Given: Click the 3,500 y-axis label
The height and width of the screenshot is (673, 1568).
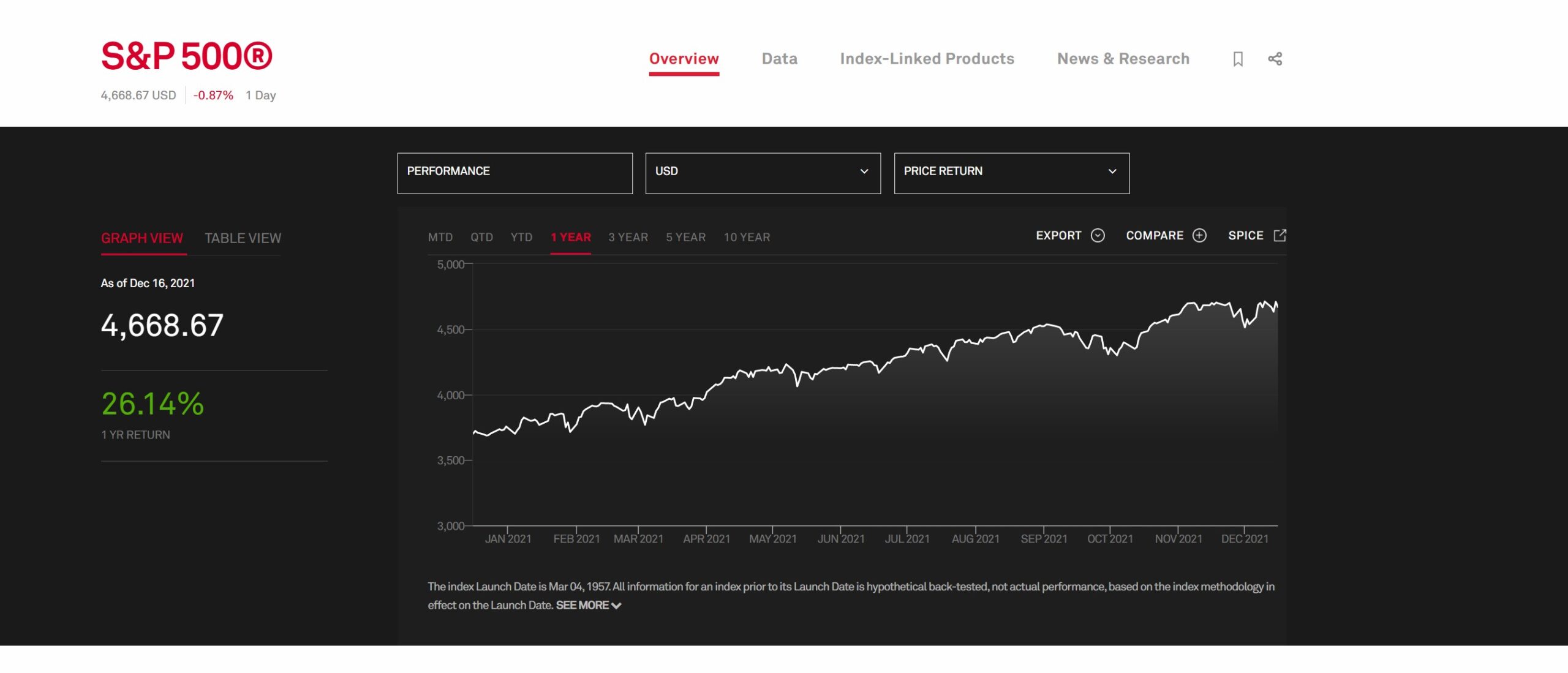Looking at the screenshot, I should pos(450,461).
